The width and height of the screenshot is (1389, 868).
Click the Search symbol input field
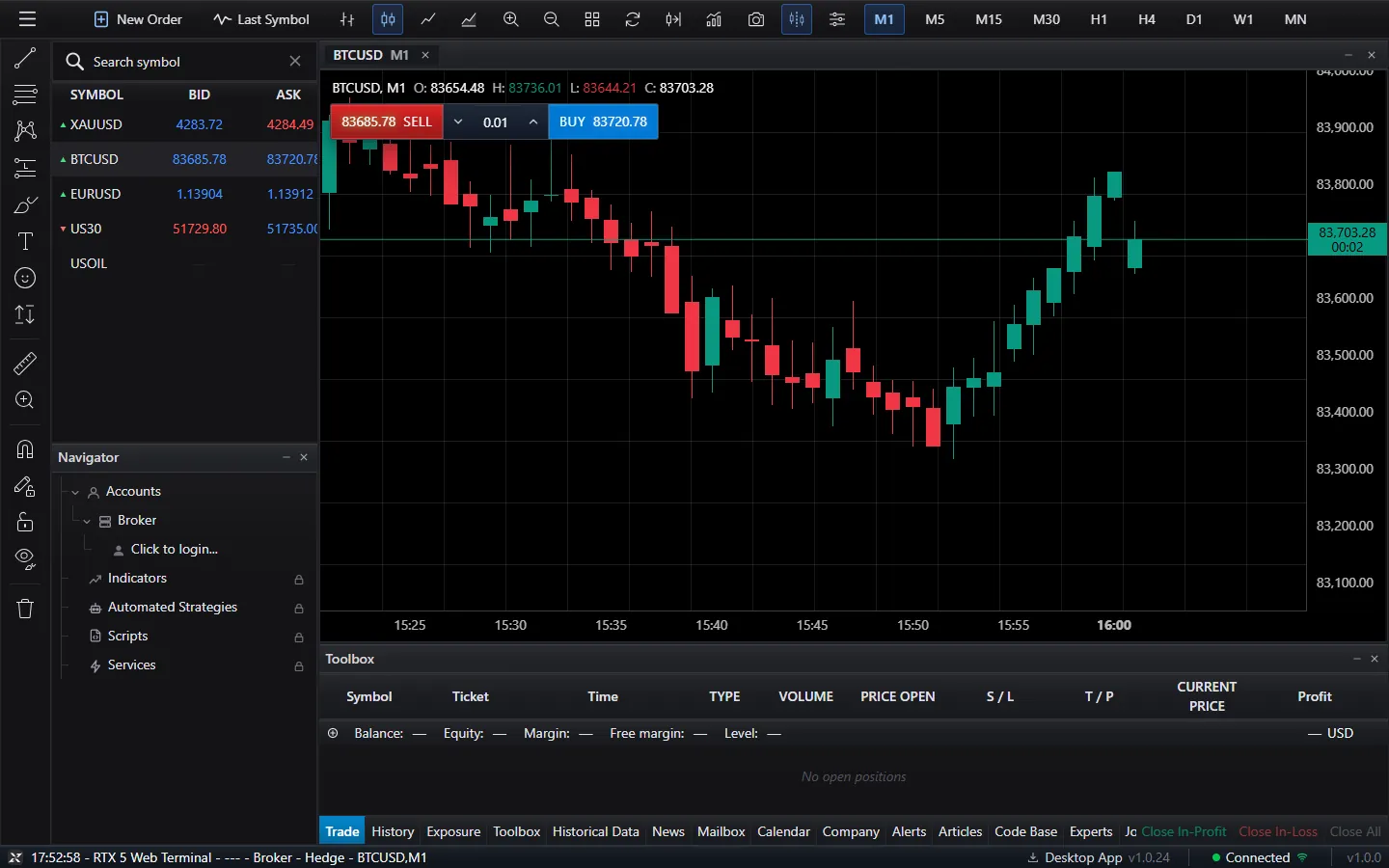183,62
